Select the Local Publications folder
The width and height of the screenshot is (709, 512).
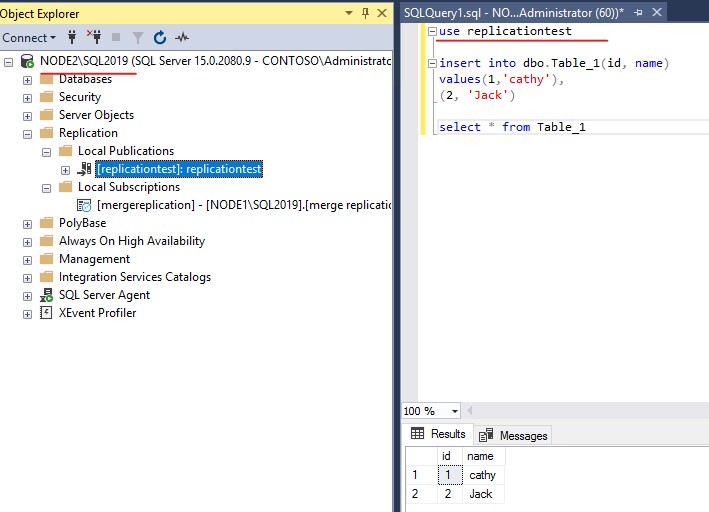pyautogui.click(x=126, y=151)
